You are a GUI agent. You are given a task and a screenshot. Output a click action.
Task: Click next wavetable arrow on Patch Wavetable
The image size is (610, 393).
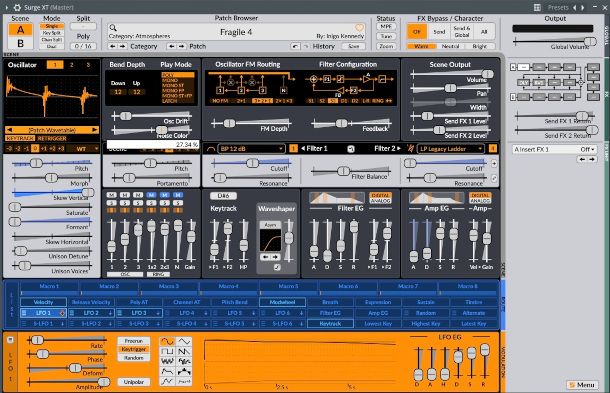pos(95,130)
